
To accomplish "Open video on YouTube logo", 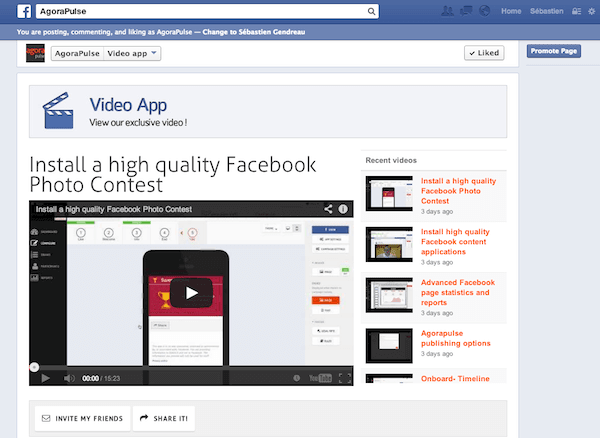I will point(320,378).
